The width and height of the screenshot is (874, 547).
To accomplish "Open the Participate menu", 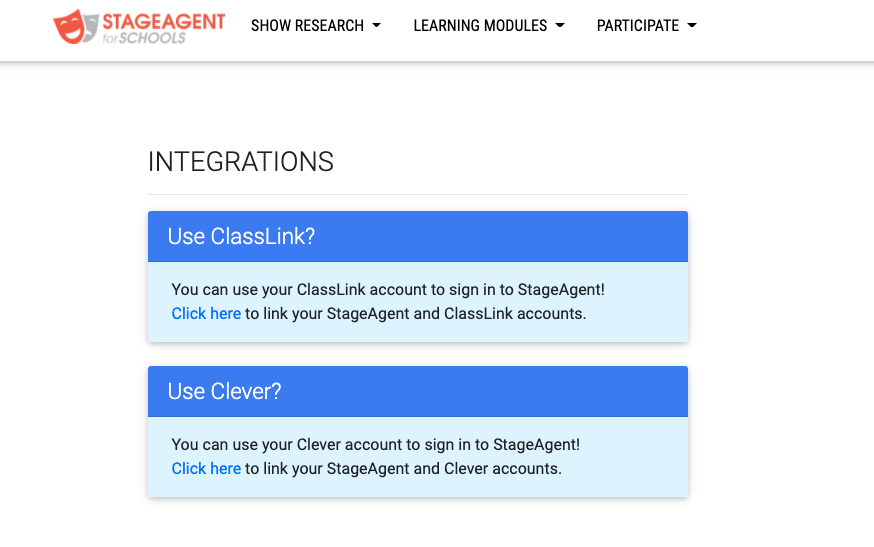I will click(647, 26).
